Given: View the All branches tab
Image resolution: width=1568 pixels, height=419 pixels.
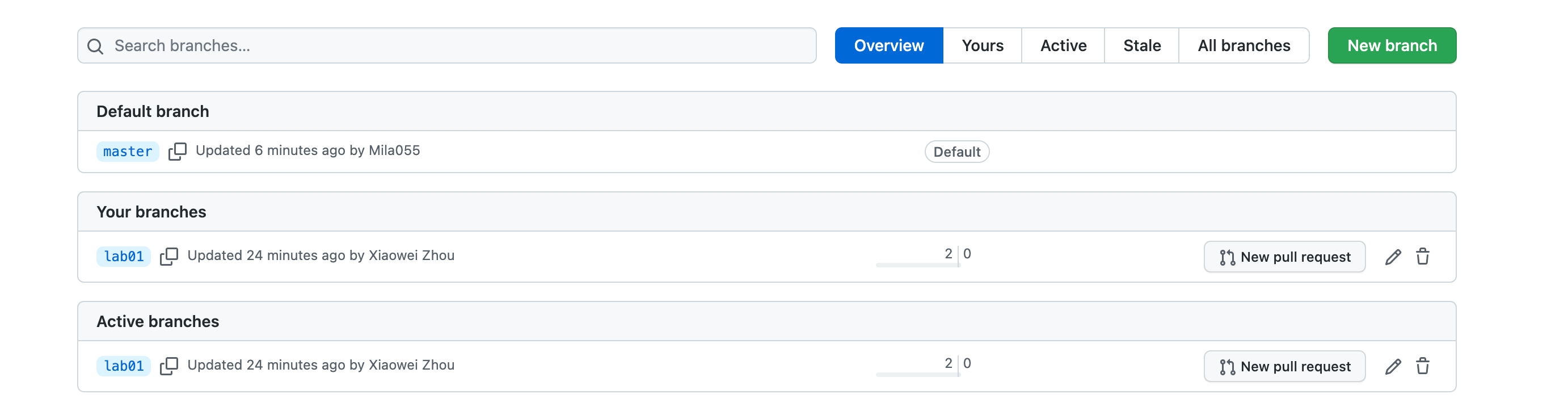Looking at the screenshot, I should (x=1244, y=45).
